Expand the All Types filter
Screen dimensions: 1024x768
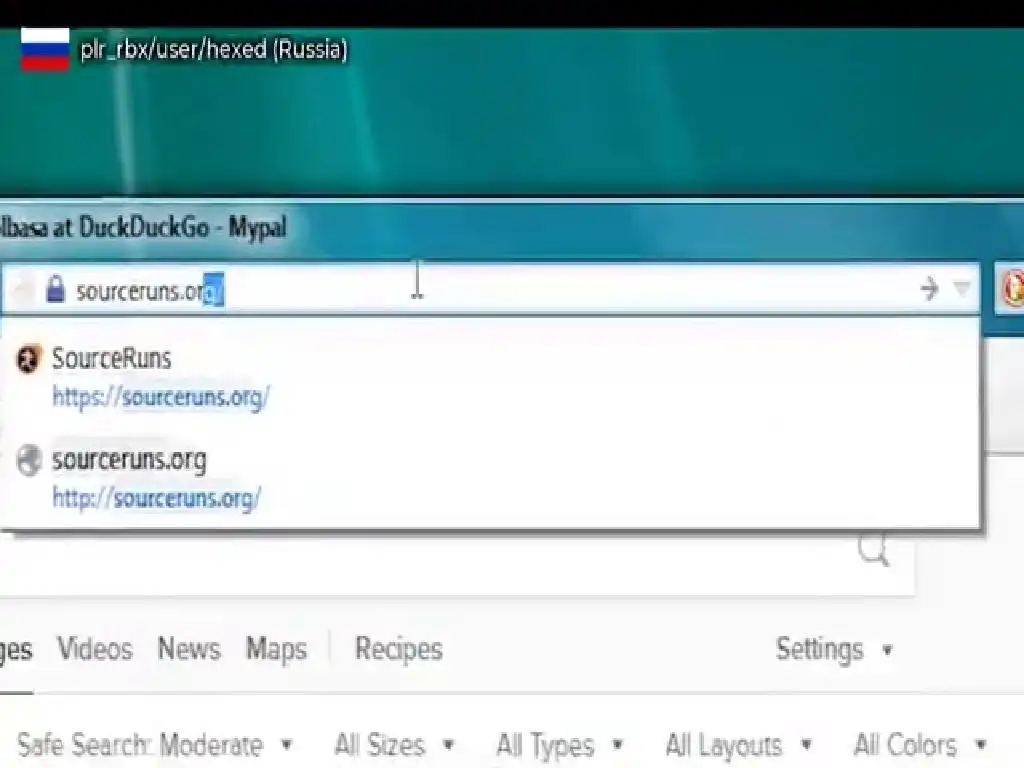[560, 744]
